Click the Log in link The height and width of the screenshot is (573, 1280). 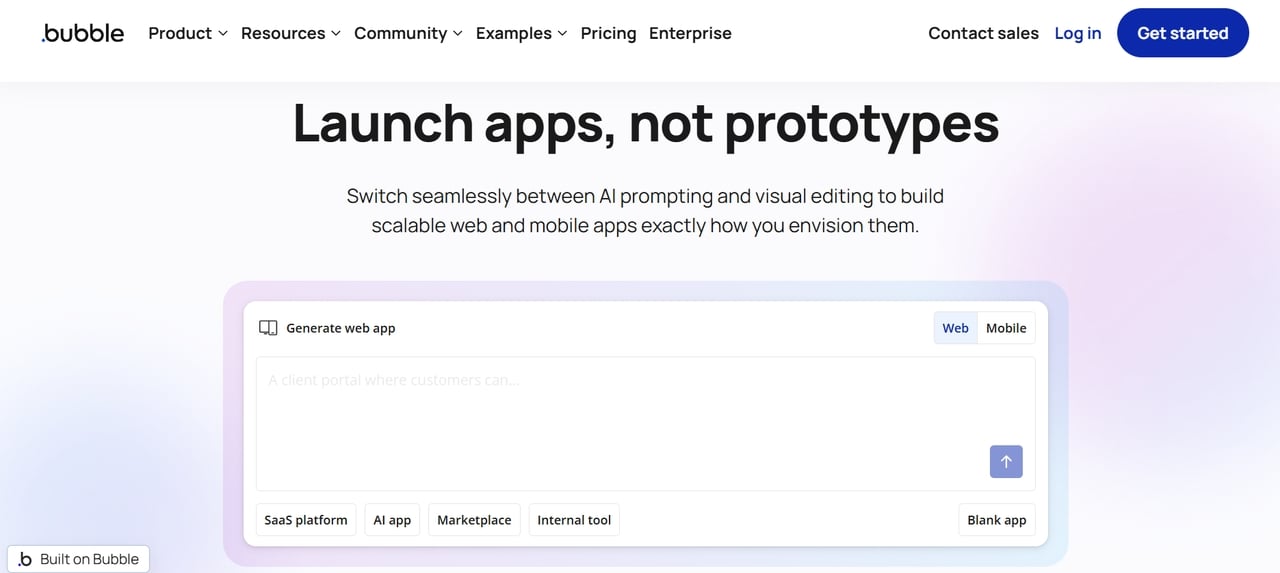(1078, 33)
